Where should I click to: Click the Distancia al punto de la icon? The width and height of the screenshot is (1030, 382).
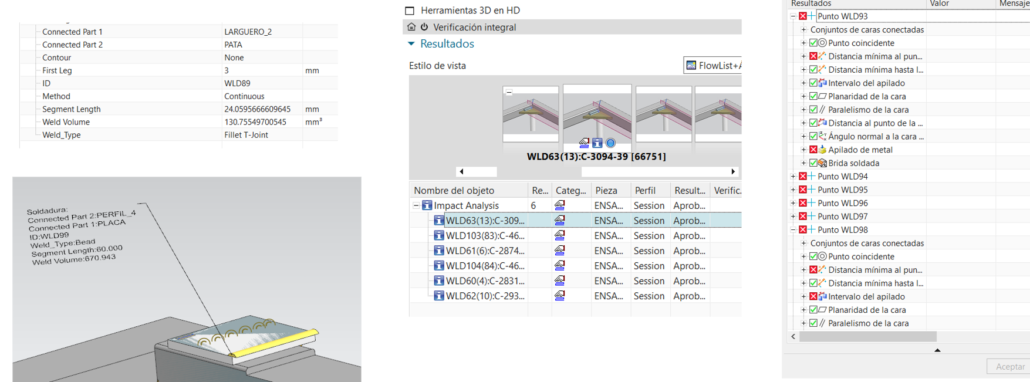click(x=822, y=123)
